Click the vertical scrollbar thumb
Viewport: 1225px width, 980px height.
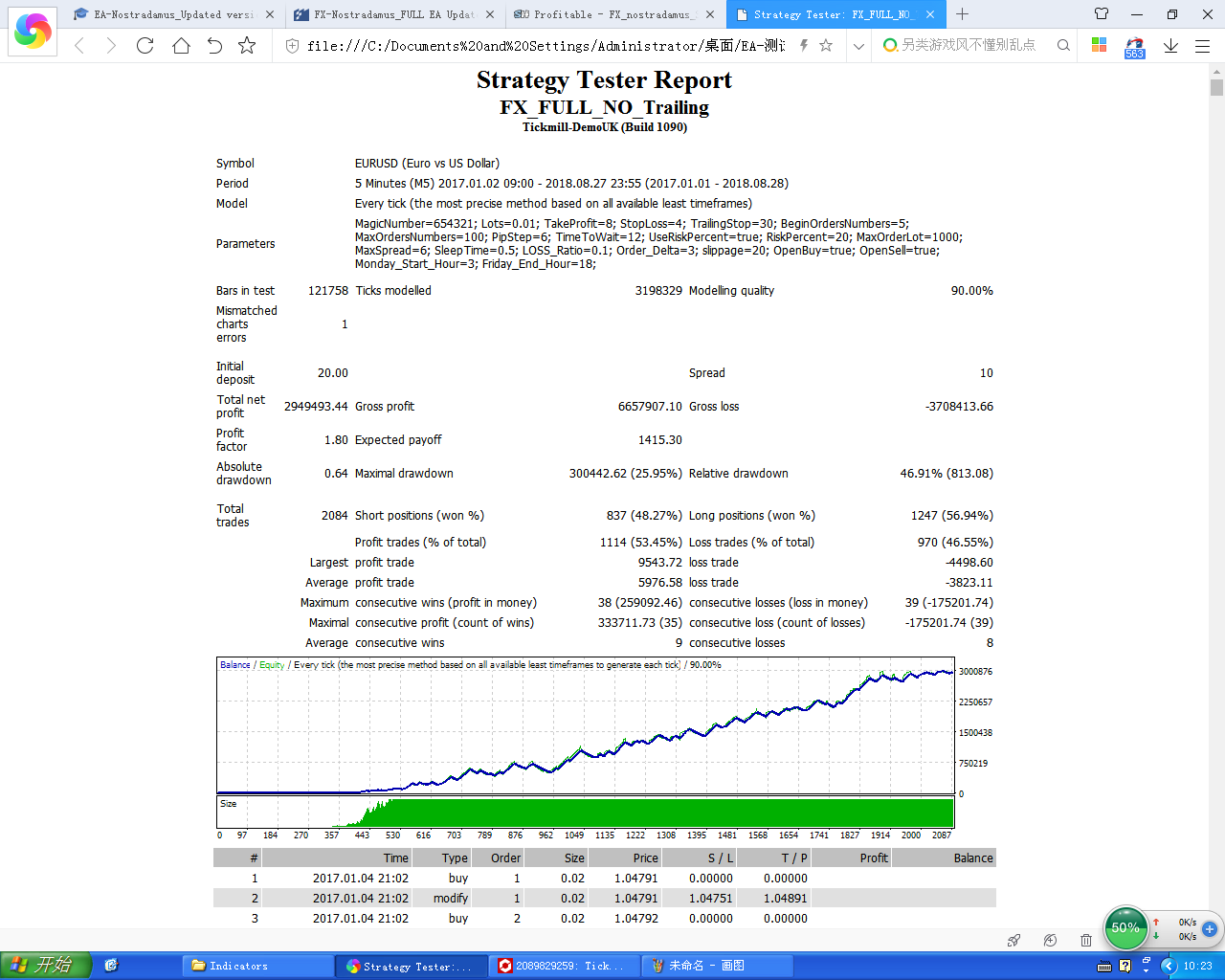(x=1216, y=88)
